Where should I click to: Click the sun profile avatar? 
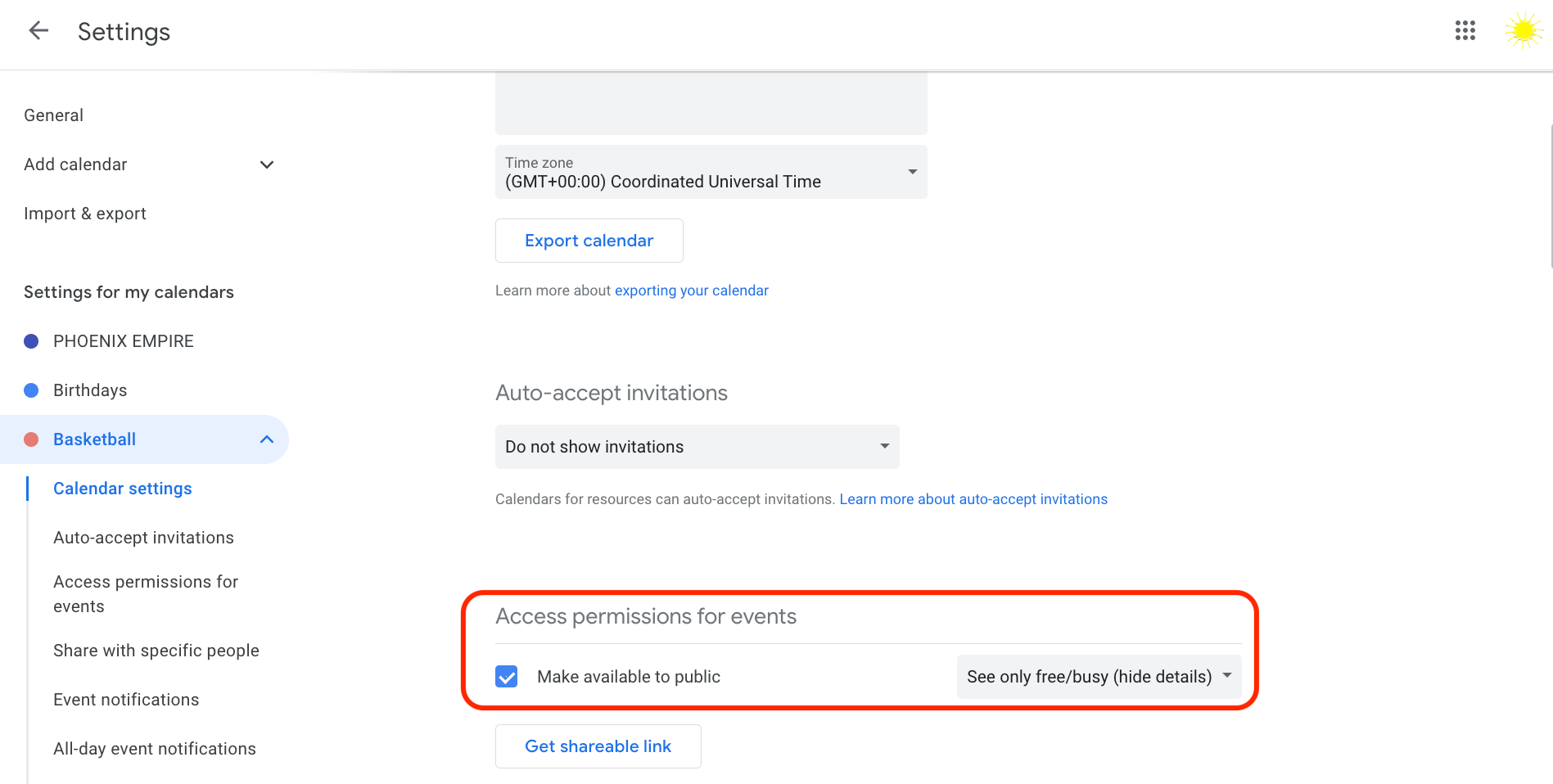point(1523,31)
